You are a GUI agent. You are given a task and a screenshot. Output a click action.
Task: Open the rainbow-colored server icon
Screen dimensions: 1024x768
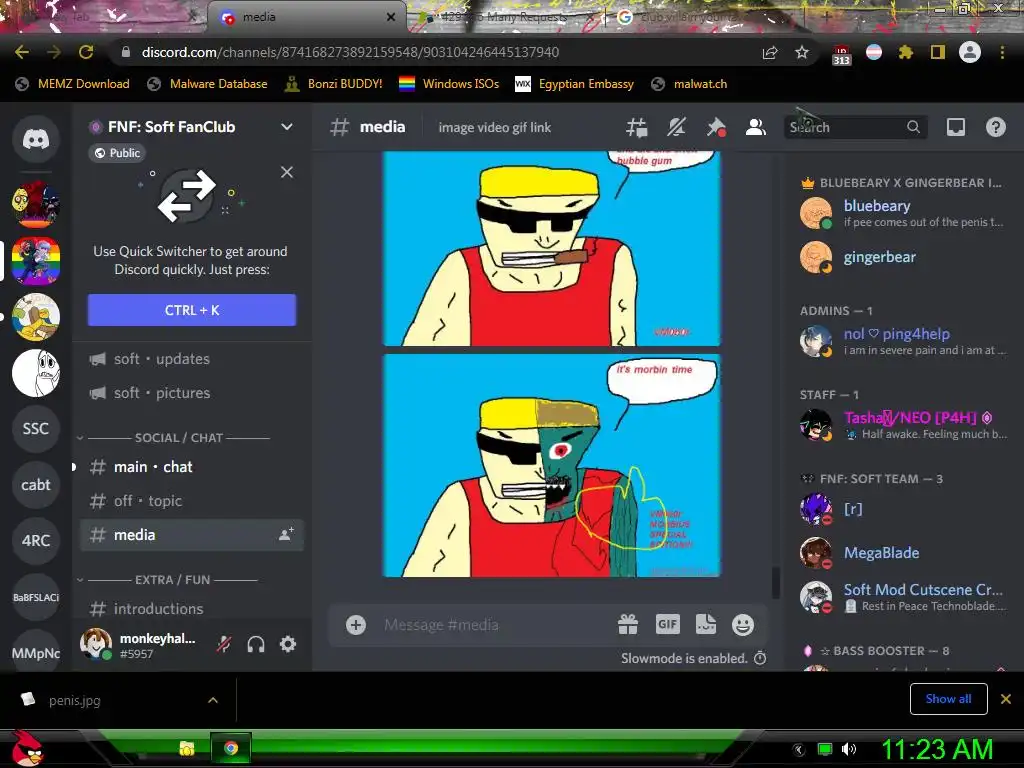36,261
